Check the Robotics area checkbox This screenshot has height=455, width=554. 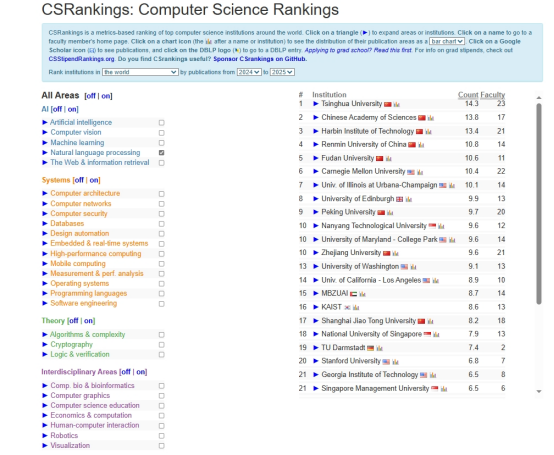[x=161, y=436]
